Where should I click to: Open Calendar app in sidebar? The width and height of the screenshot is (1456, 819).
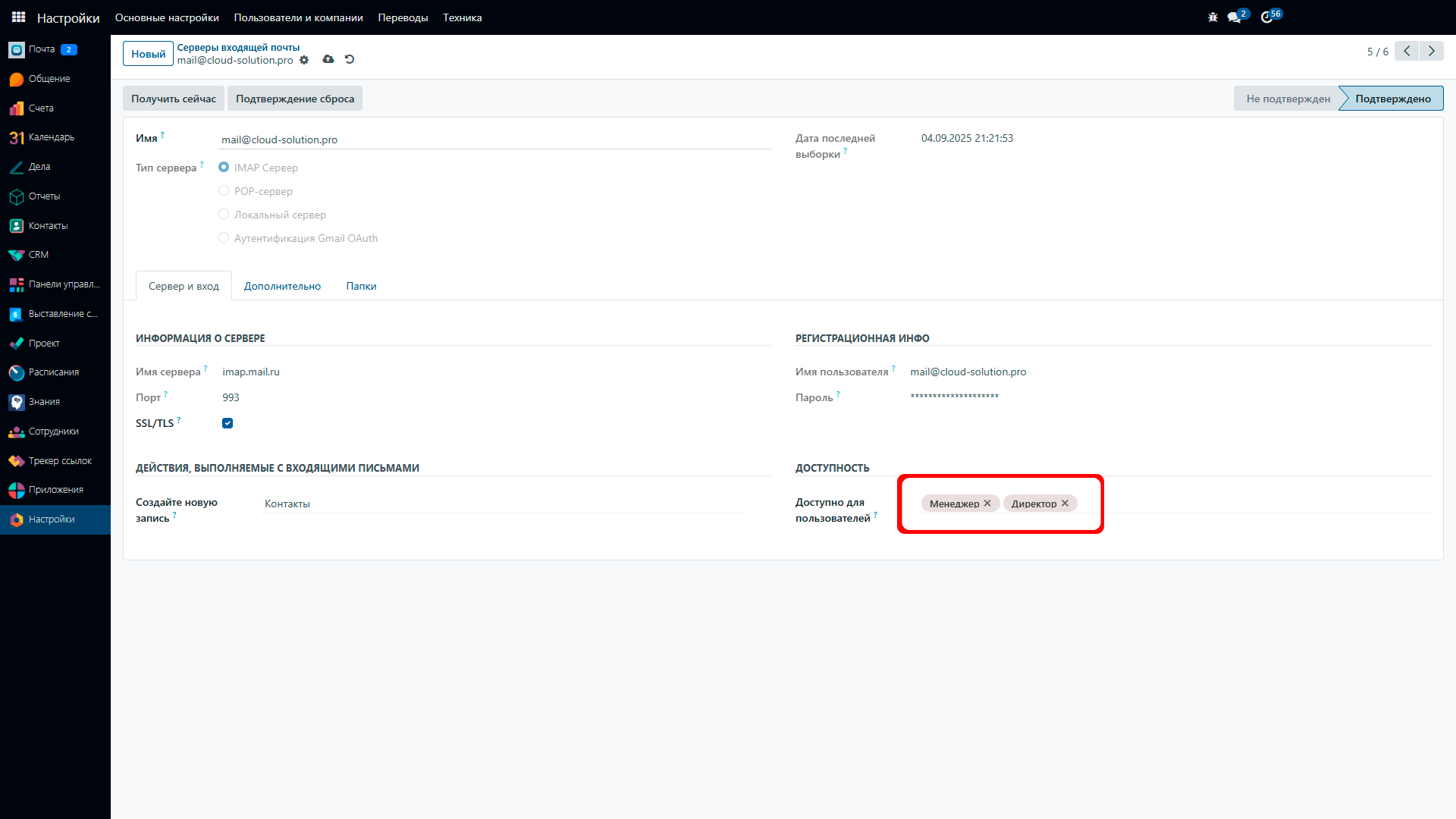pyautogui.click(x=51, y=137)
